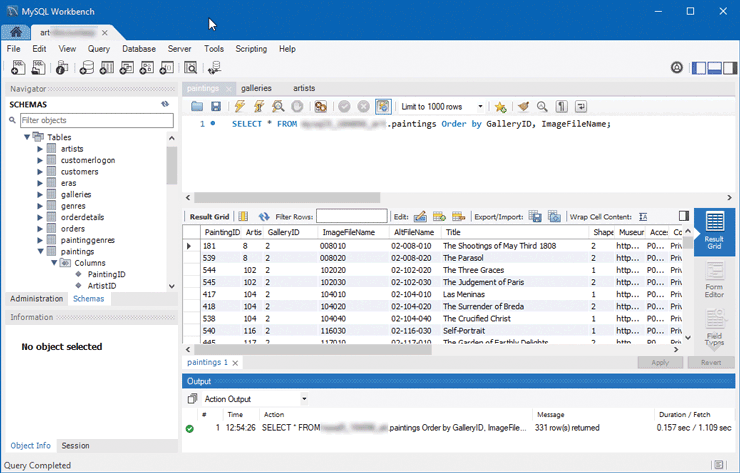Viewport: 740px width, 473px height.
Task: Click the Filter Rows input field
Action: tap(351, 216)
